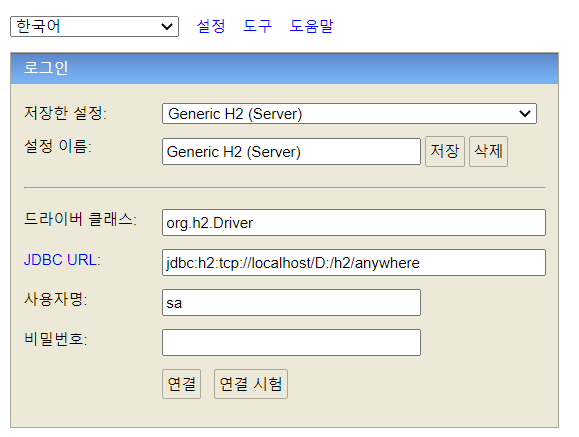Screen dimensions: 579x437
Task: Open the 도구 link
Action: (x=257, y=26)
